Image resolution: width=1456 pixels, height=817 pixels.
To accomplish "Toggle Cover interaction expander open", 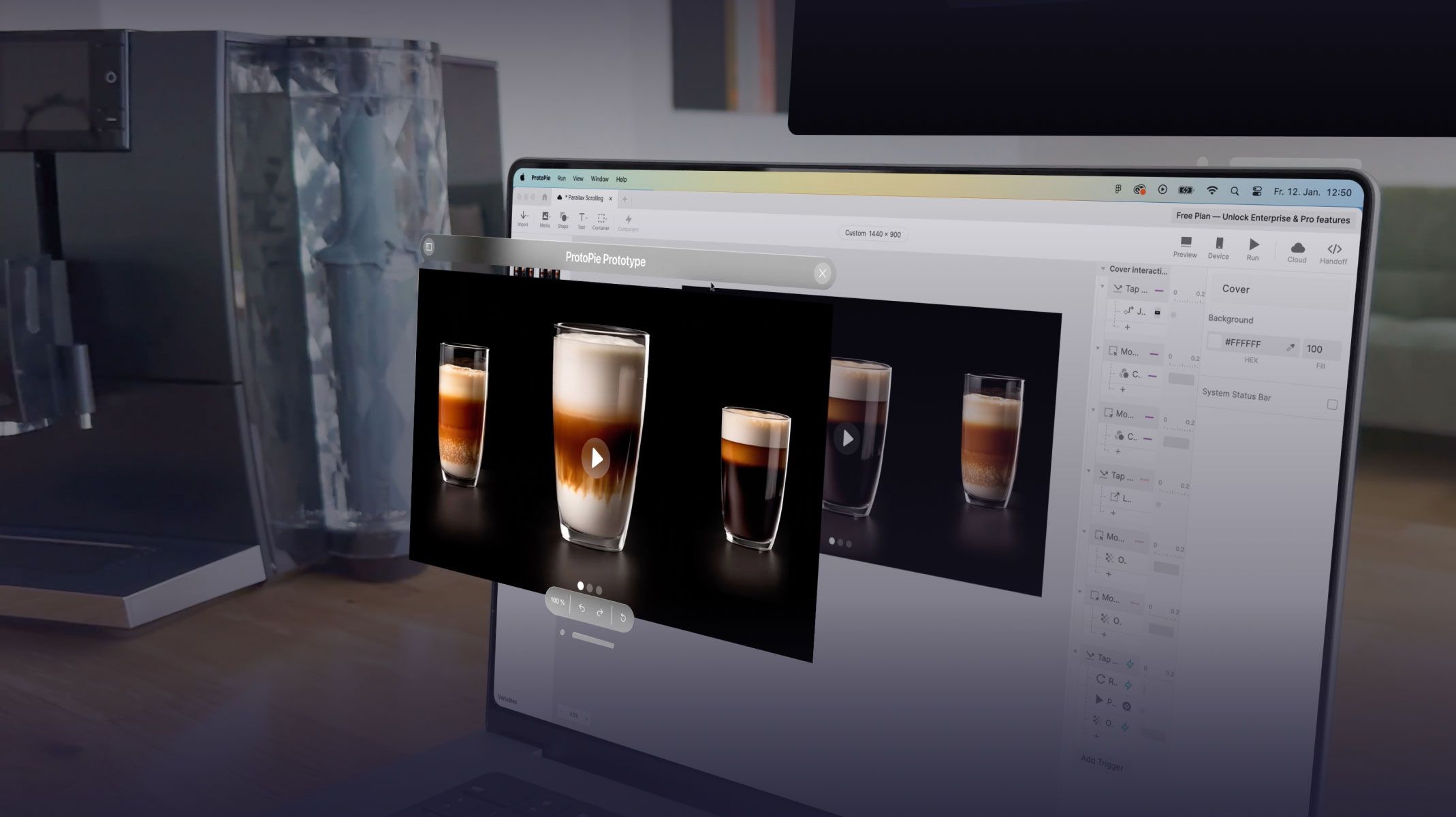I will click(1102, 270).
